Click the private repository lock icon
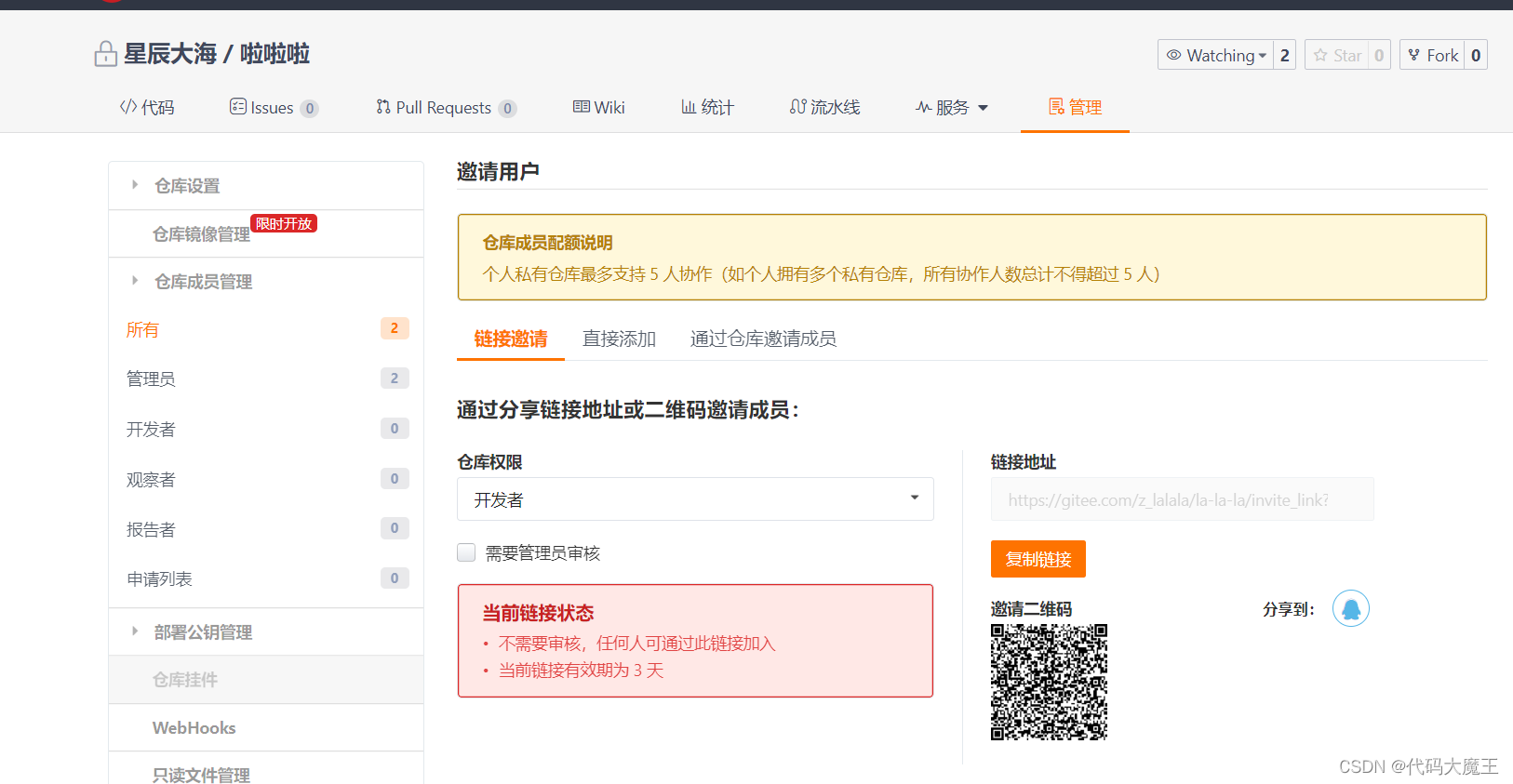Screen dimensions: 1513x784 click(x=105, y=55)
